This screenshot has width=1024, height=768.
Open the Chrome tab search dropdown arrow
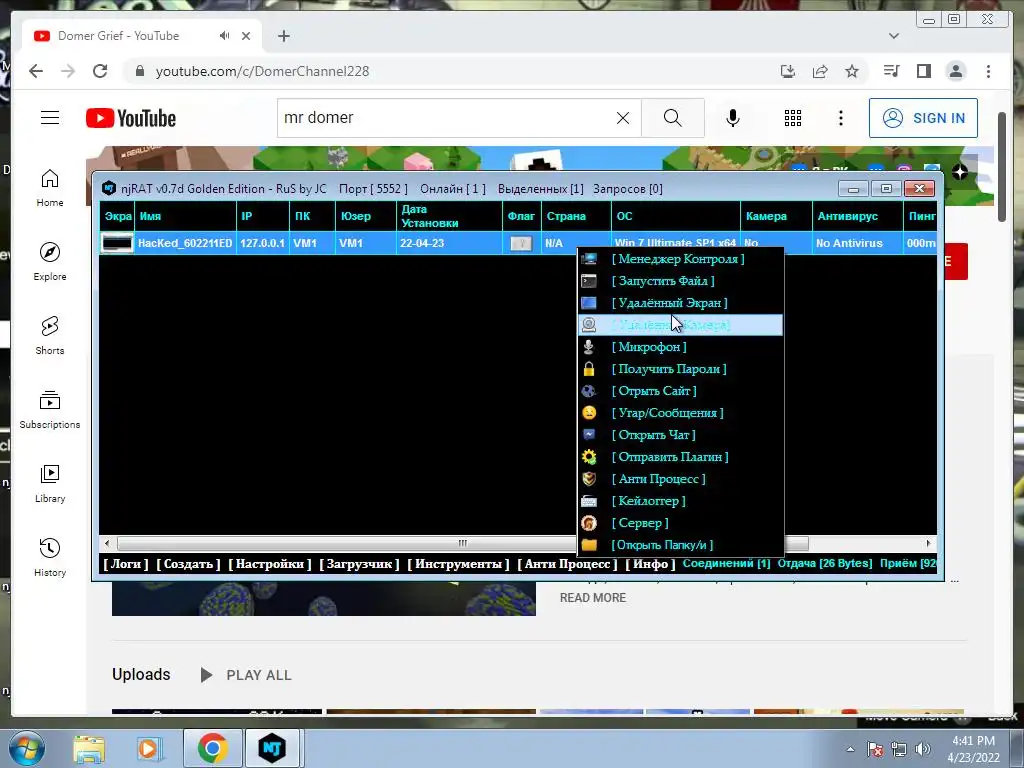click(x=894, y=36)
